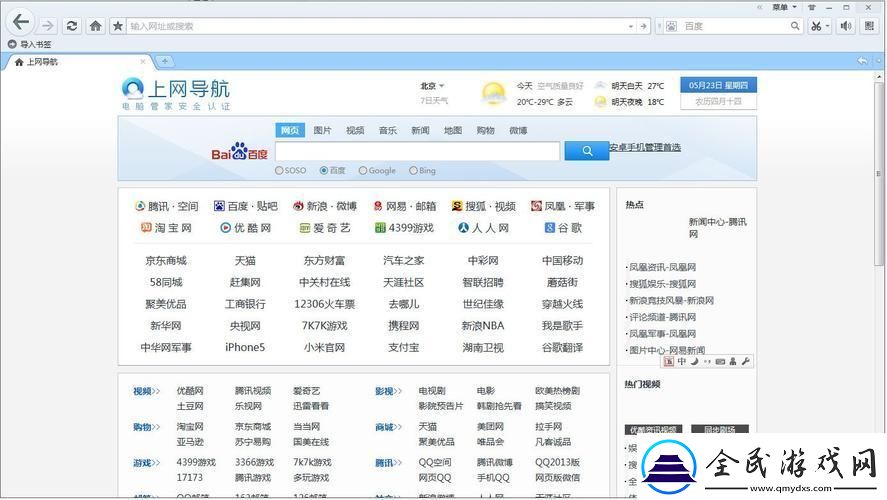The height and width of the screenshot is (500, 887).
Task: Switch to the 微博 search tab
Action: [518, 130]
